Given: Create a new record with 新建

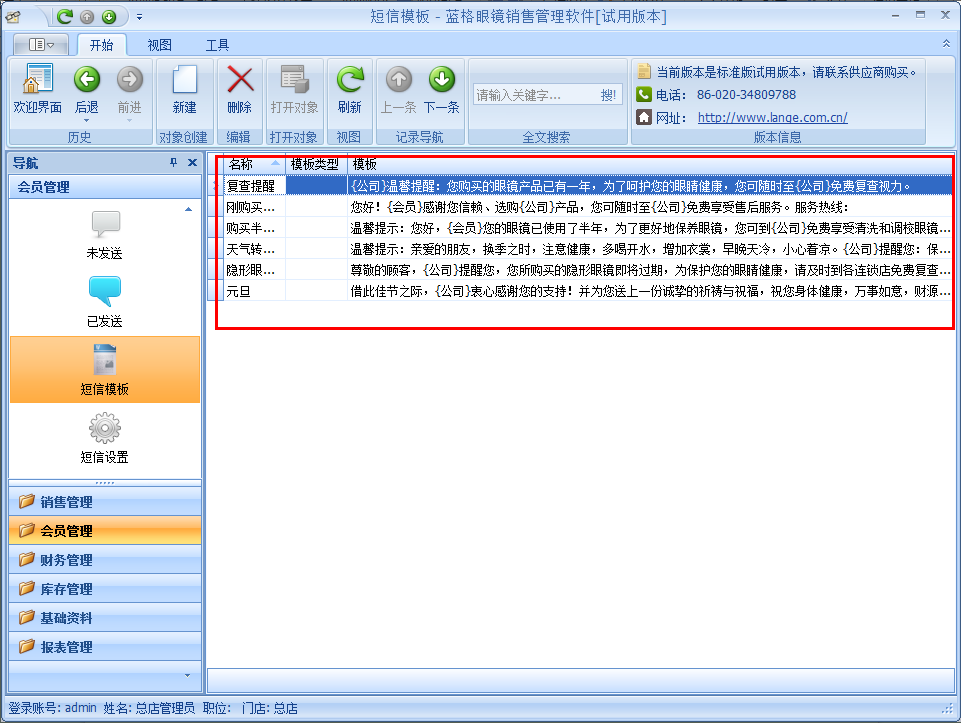Looking at the screenshot, I should (184, 89).
